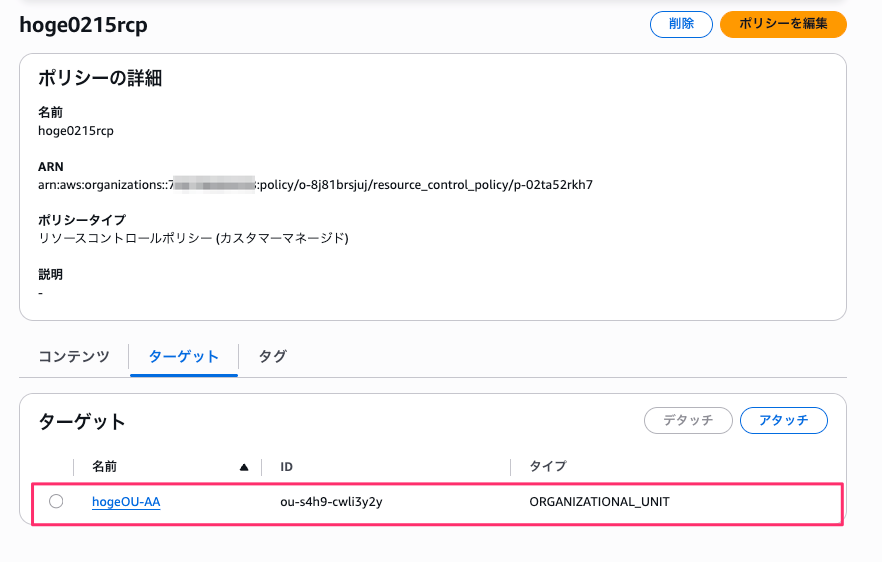882x562 pixels.
Task: Click the ou-s4h9-cwli3y2y ID cell
Action: (x=331, y=502)
